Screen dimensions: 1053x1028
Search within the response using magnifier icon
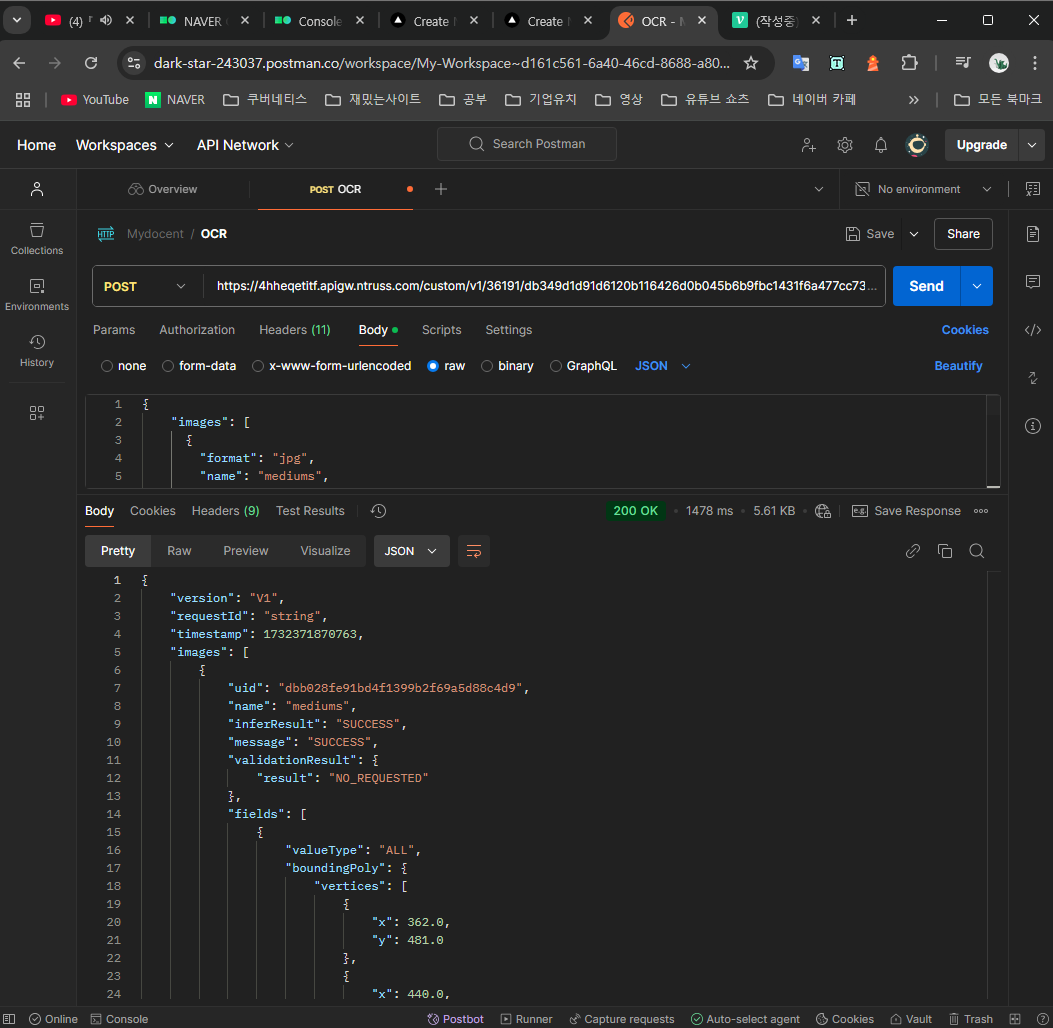(x=977, y=551)
